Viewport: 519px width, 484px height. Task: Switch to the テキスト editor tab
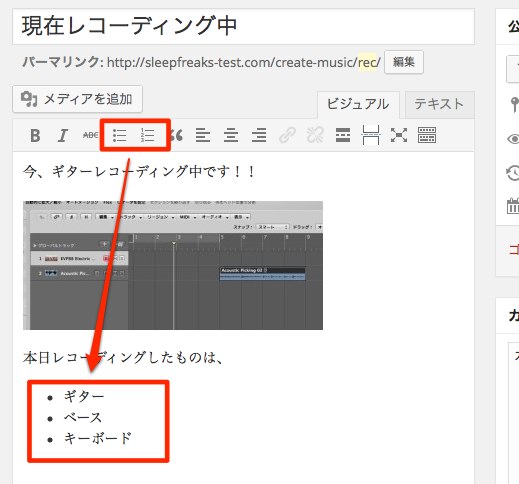pyautogui.click(x=439, y=104)
